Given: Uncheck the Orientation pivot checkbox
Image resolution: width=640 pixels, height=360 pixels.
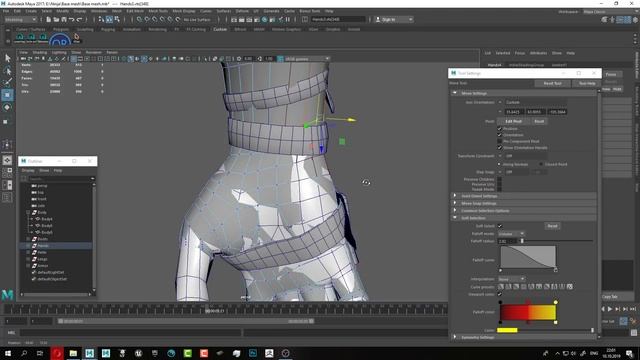Looking at the screenshot, I should pyautogui.click(x=500, y=135).
